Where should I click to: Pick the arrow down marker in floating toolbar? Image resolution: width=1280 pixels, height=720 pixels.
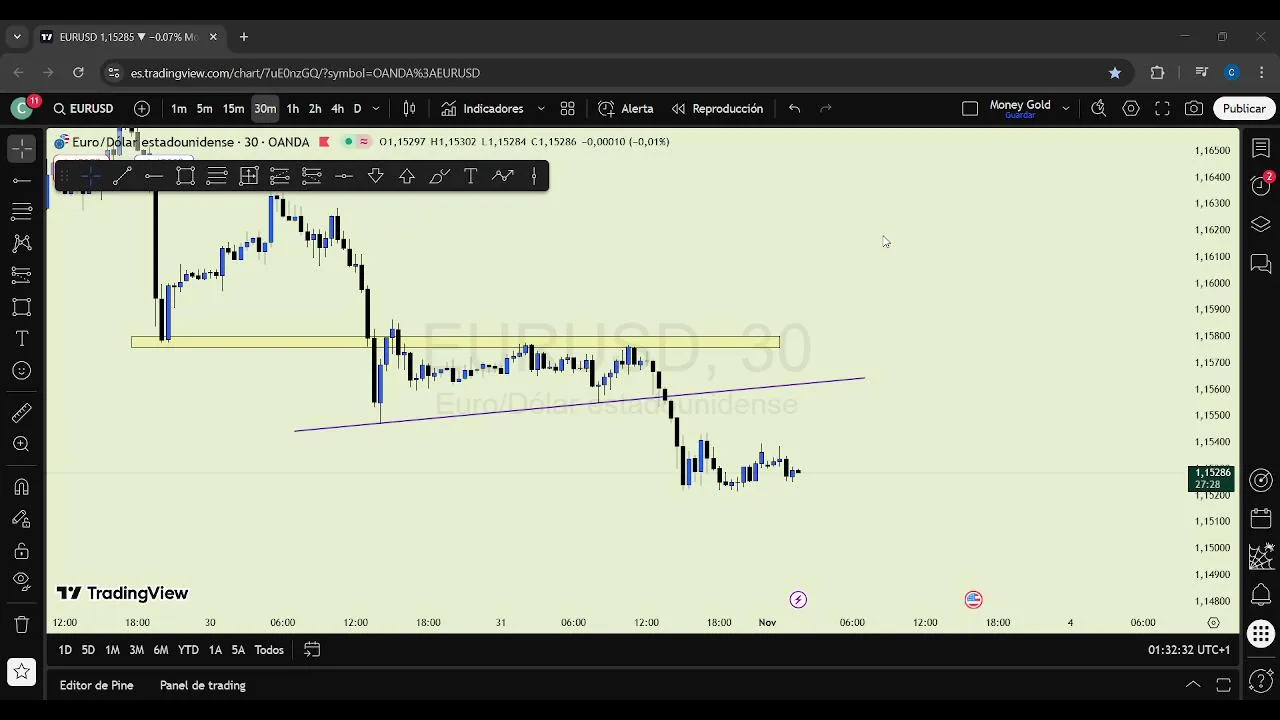pos(375,177)
